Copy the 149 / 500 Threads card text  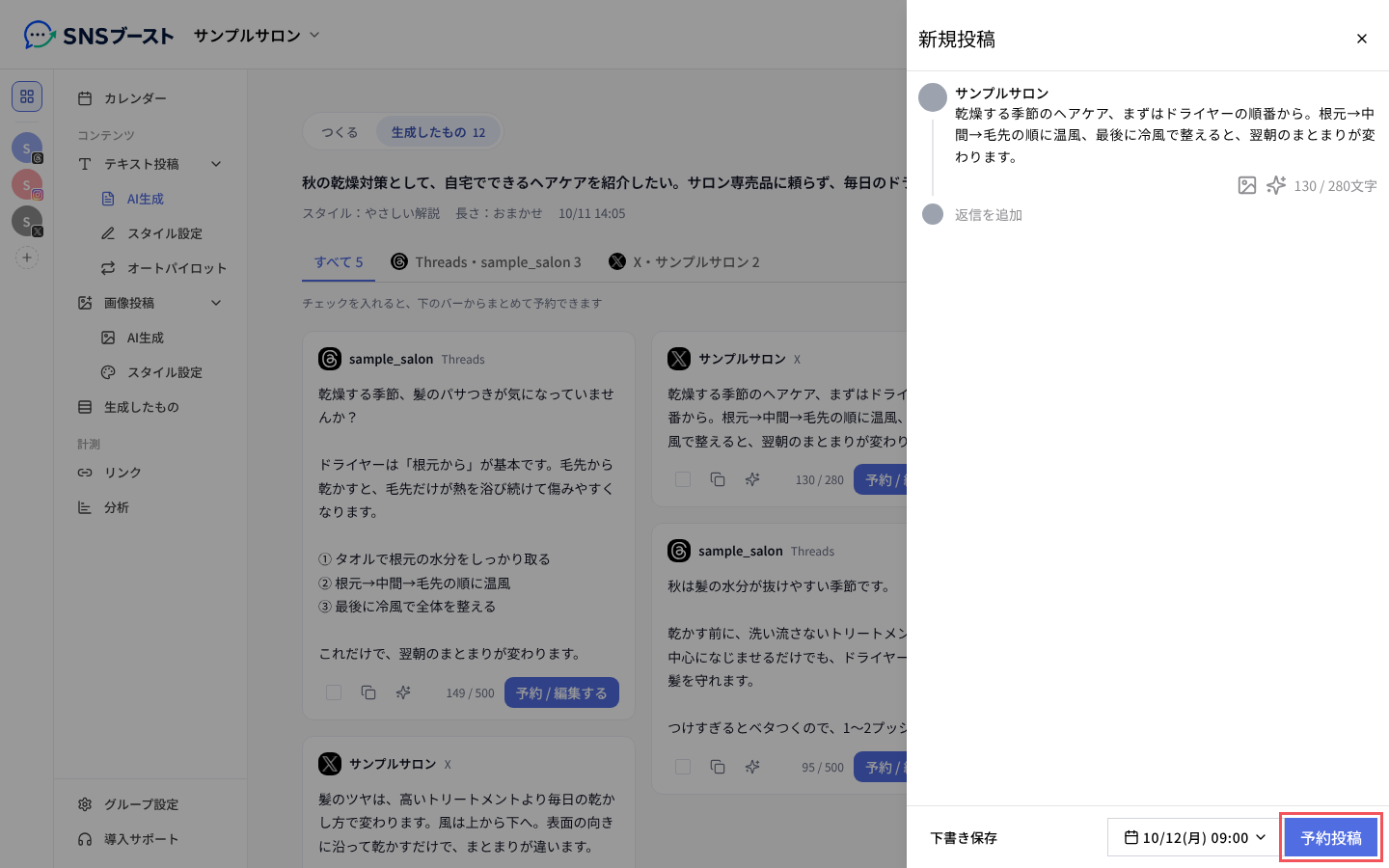(368, 692)
